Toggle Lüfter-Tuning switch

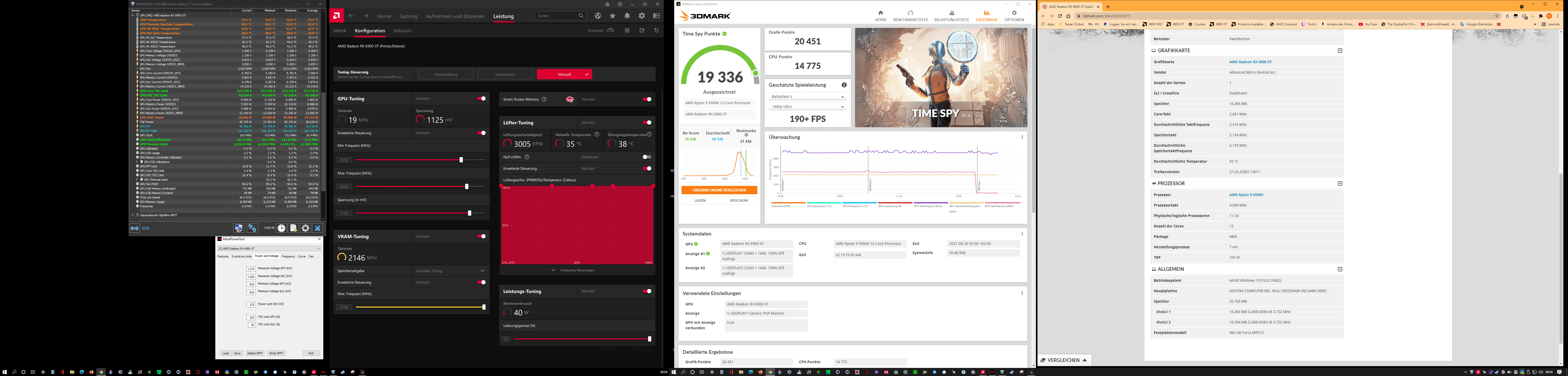coord(647,122)
